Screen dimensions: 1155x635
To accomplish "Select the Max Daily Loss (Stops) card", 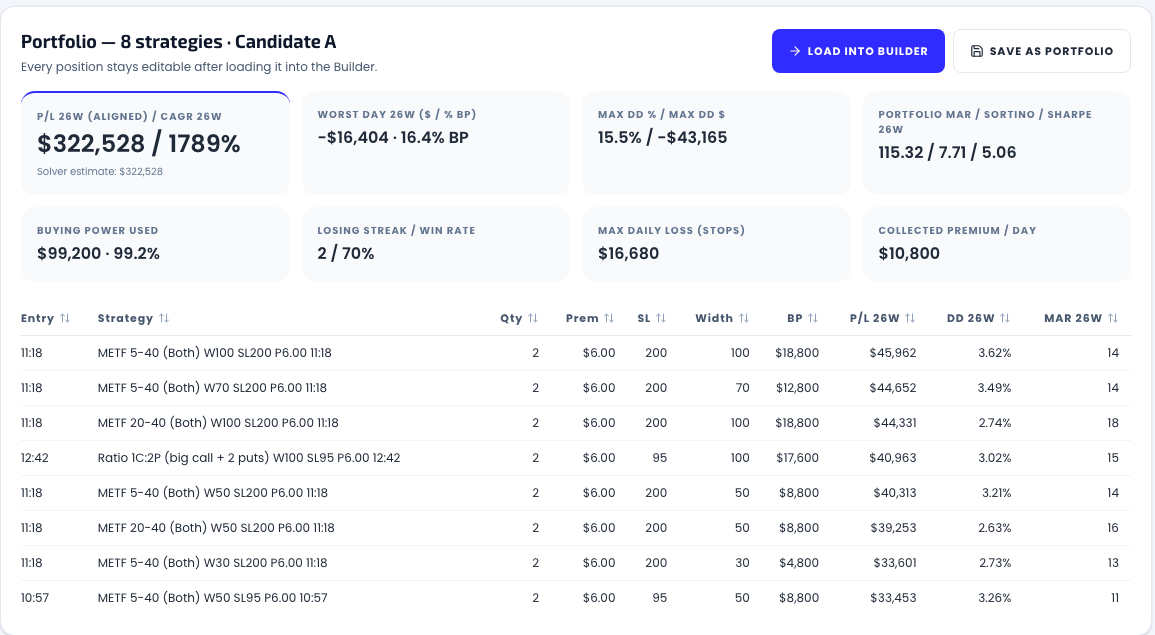I will click(716, 245).
